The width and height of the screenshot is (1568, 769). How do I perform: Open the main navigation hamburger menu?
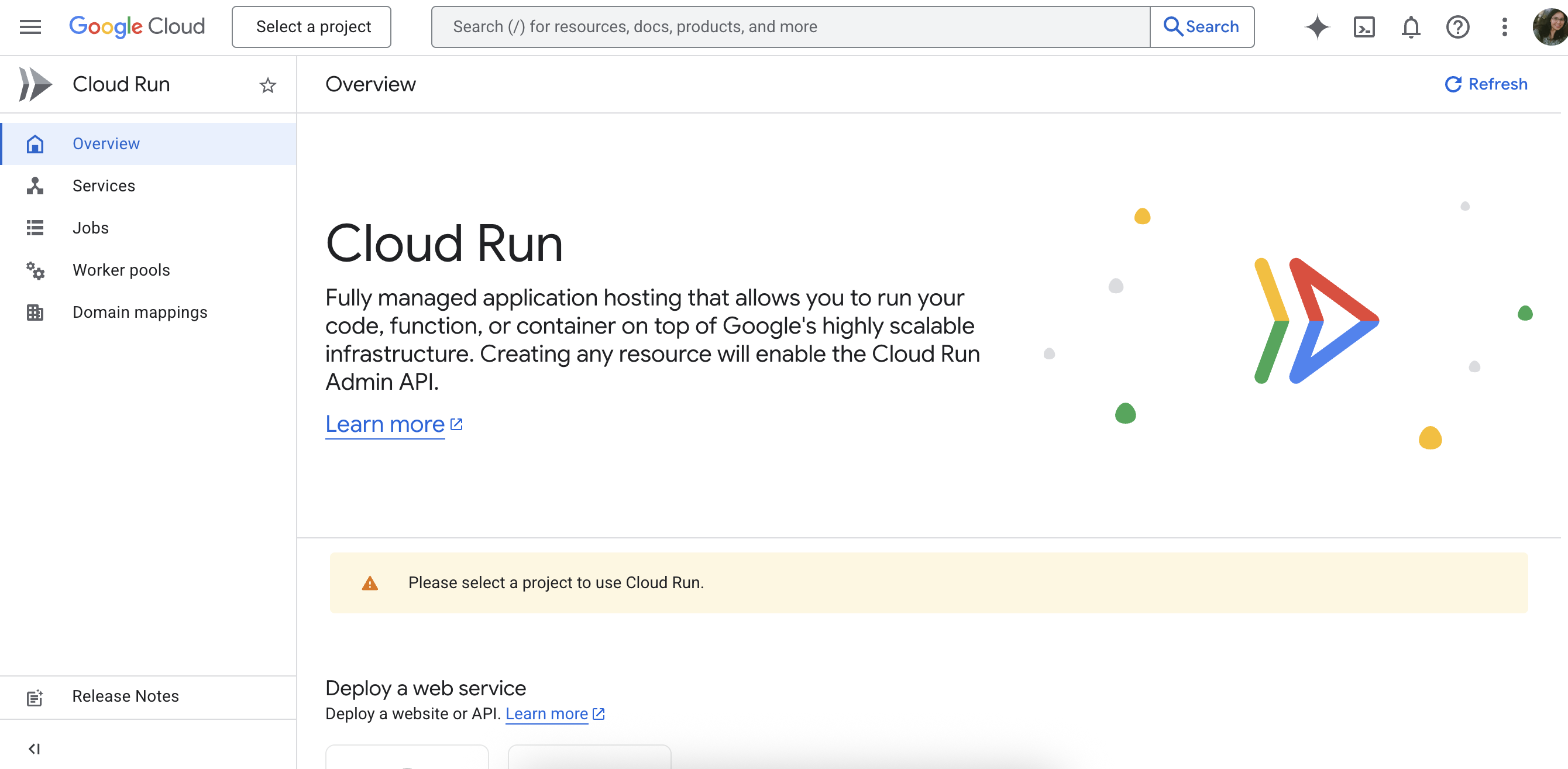[30, 27]
